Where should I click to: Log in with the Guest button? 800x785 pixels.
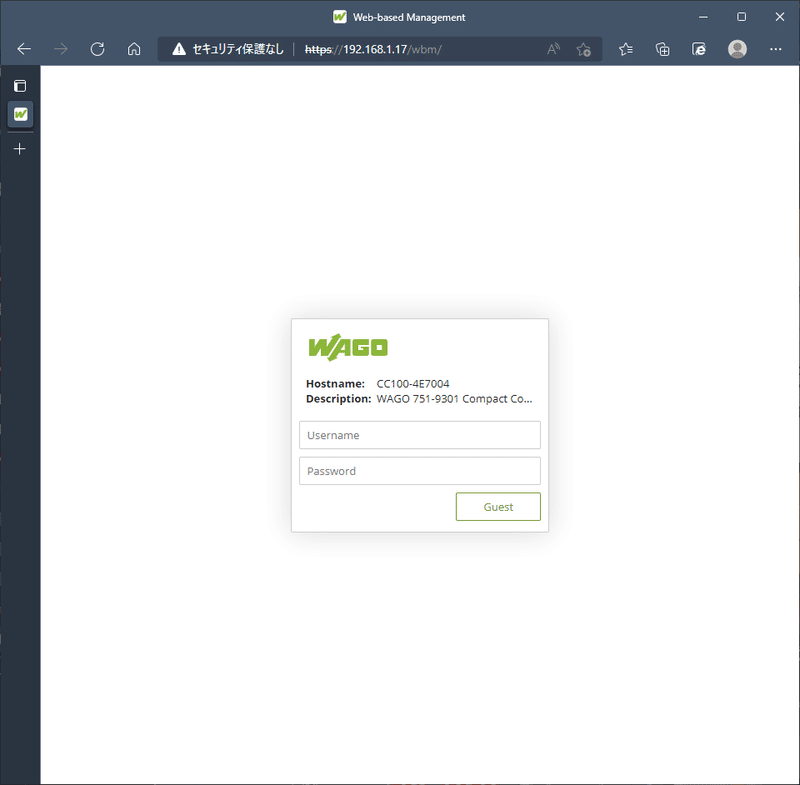498,507
